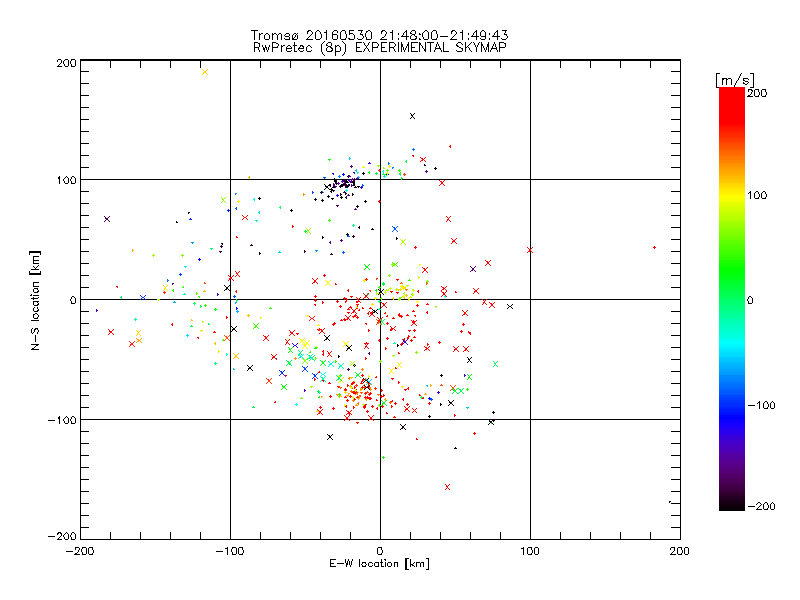Image resolution: width=800 pixels, height=600 pixels.
Task: Click the black cross marker above the north cluster
Action: pyautogui.click(x=412, y=116)
